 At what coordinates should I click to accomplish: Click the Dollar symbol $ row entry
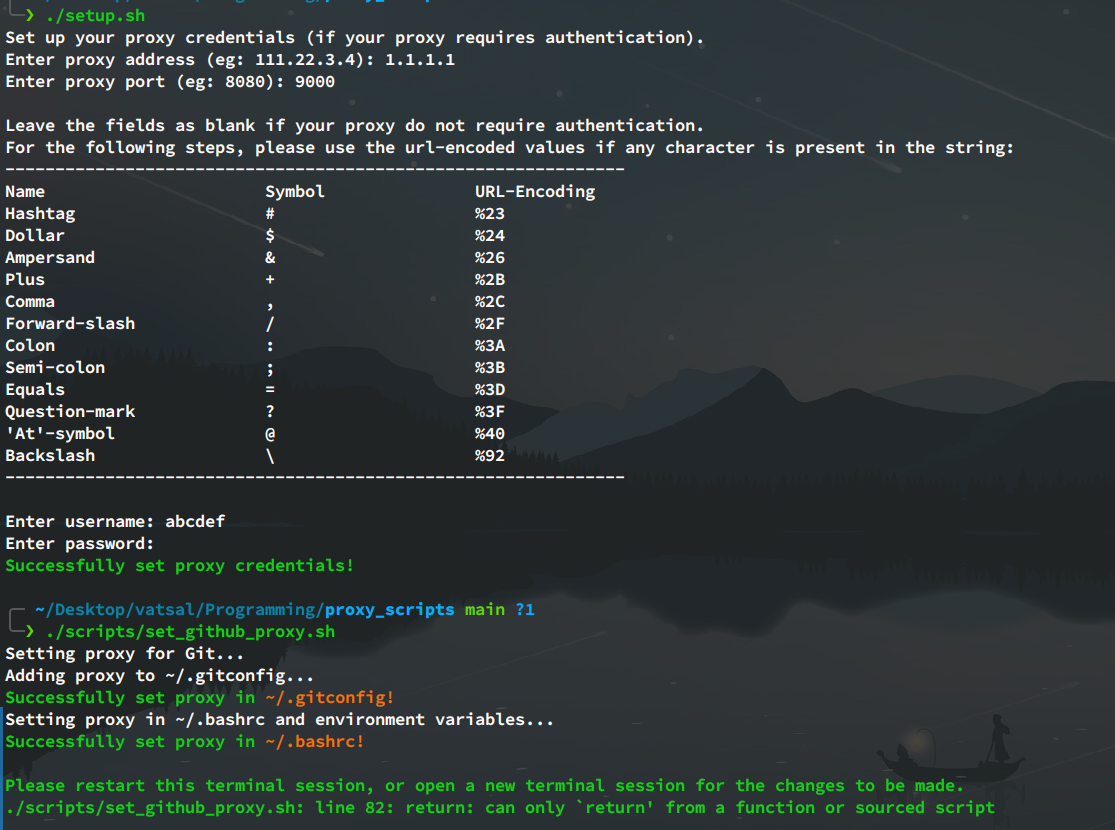pos(268,235)
